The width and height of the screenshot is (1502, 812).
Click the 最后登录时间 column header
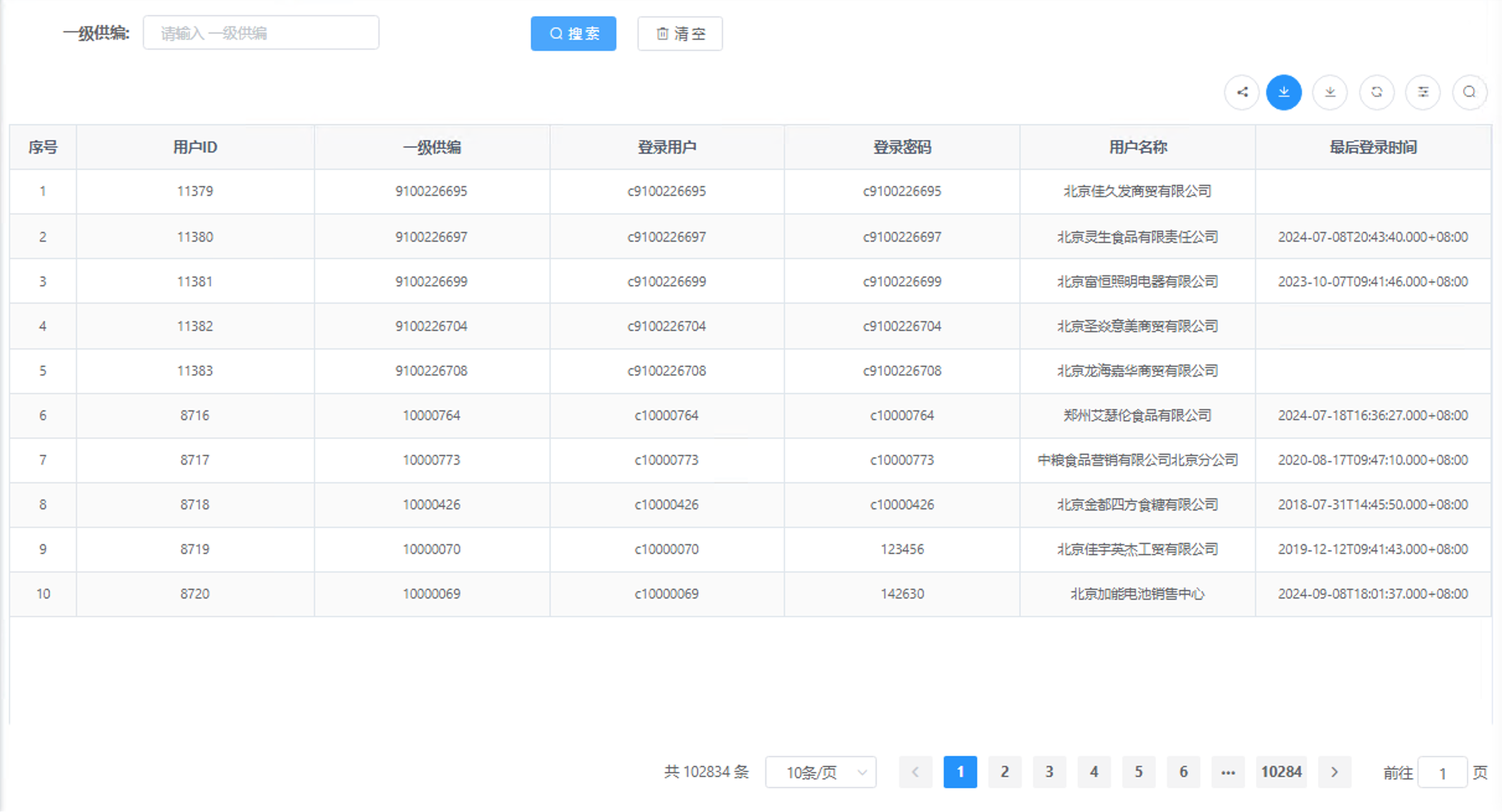click(1373, 148)
